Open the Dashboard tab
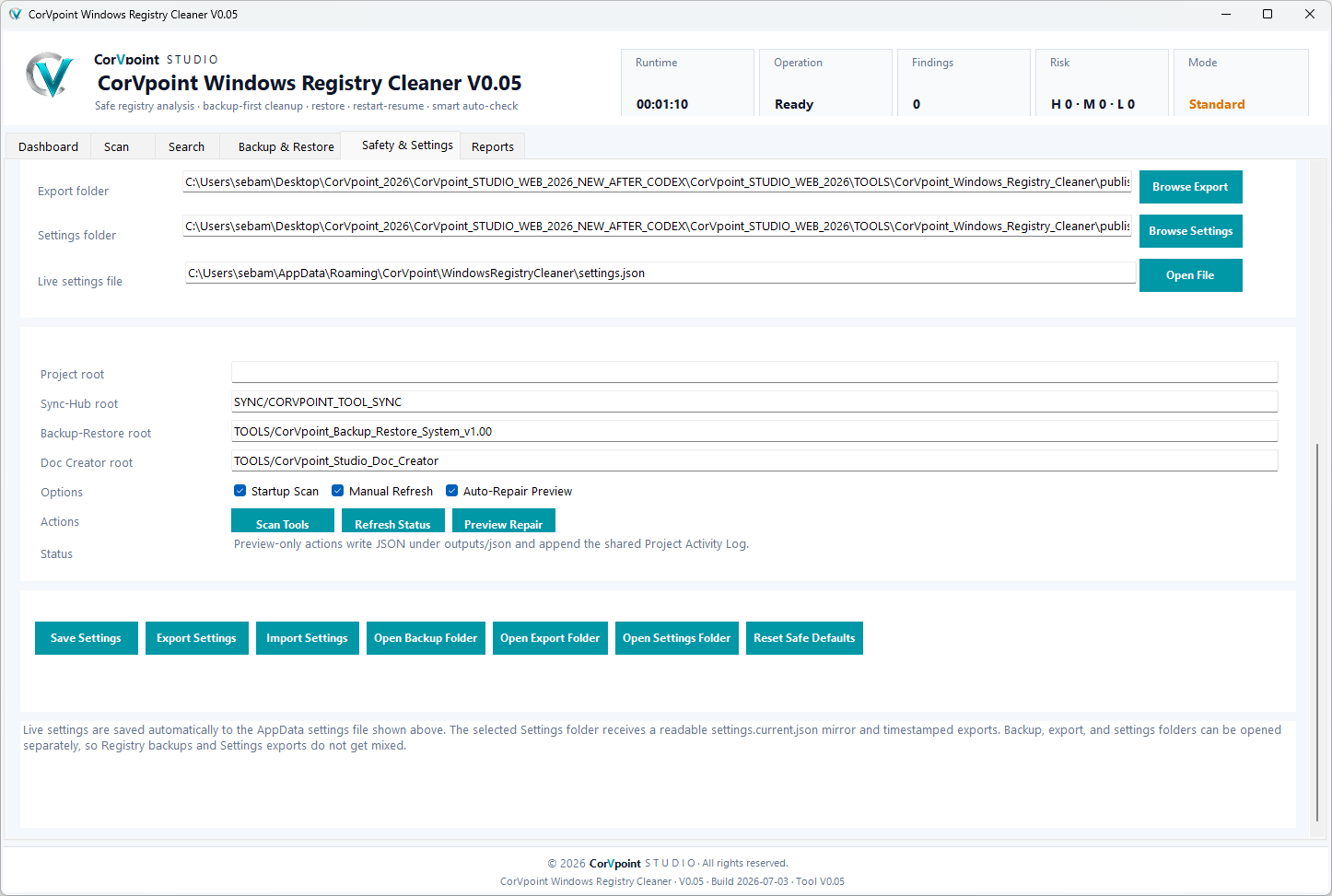The height and width of the screenshot is (896, 1332). pos(48,146)
